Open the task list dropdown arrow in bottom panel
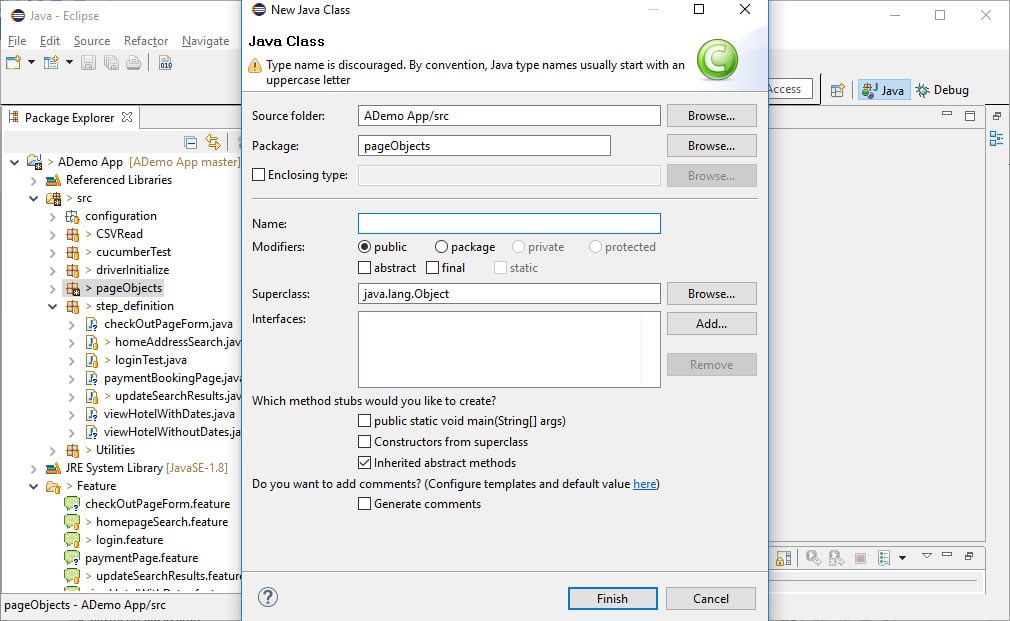The height and width of the screenshot is (621, 1010). 902,558
